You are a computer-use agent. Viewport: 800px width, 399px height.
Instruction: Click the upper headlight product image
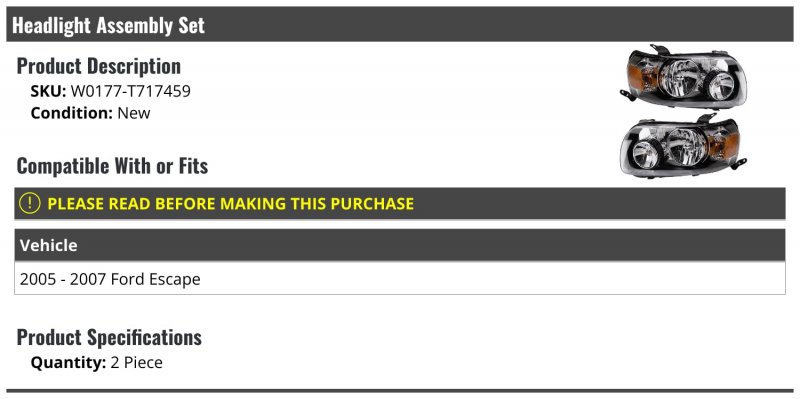[683, 77]
